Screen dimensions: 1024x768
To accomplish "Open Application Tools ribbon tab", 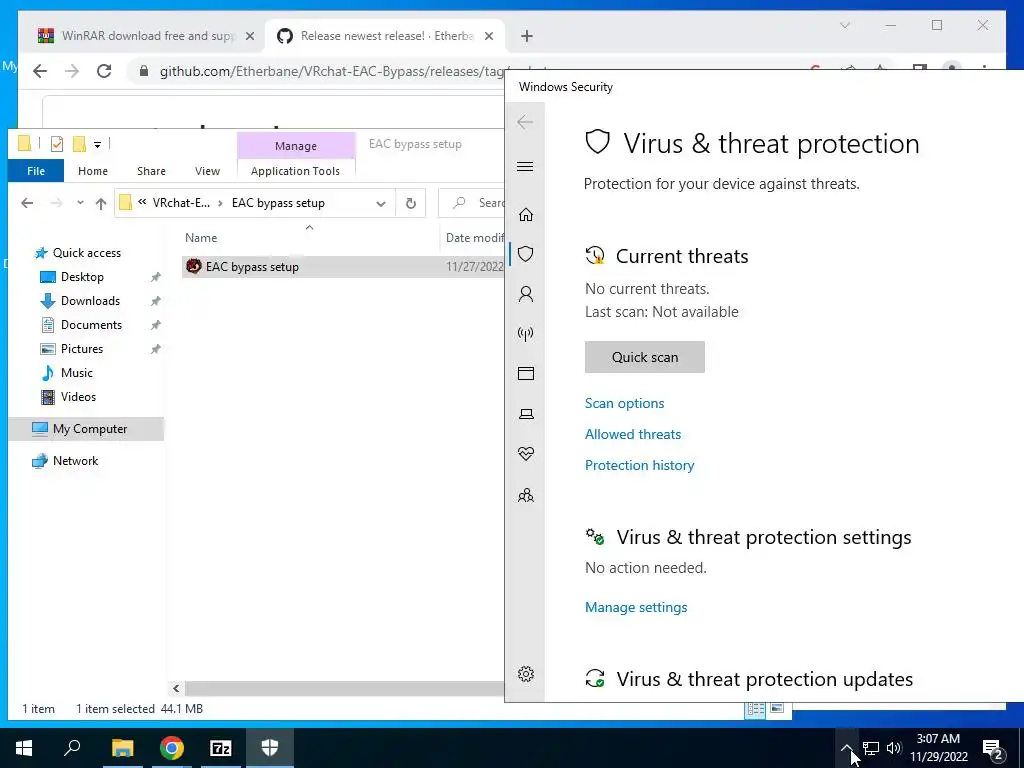I will 295,171.
